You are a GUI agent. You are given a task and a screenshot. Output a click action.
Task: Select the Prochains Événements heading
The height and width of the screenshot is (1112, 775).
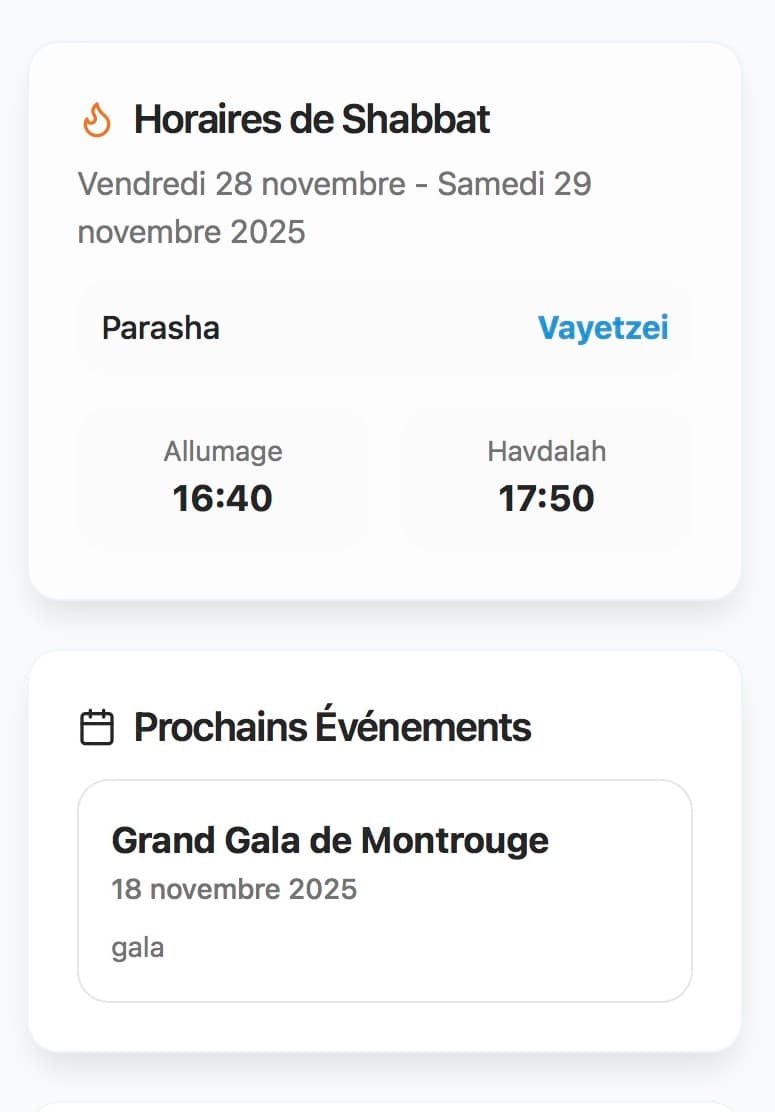333,727
